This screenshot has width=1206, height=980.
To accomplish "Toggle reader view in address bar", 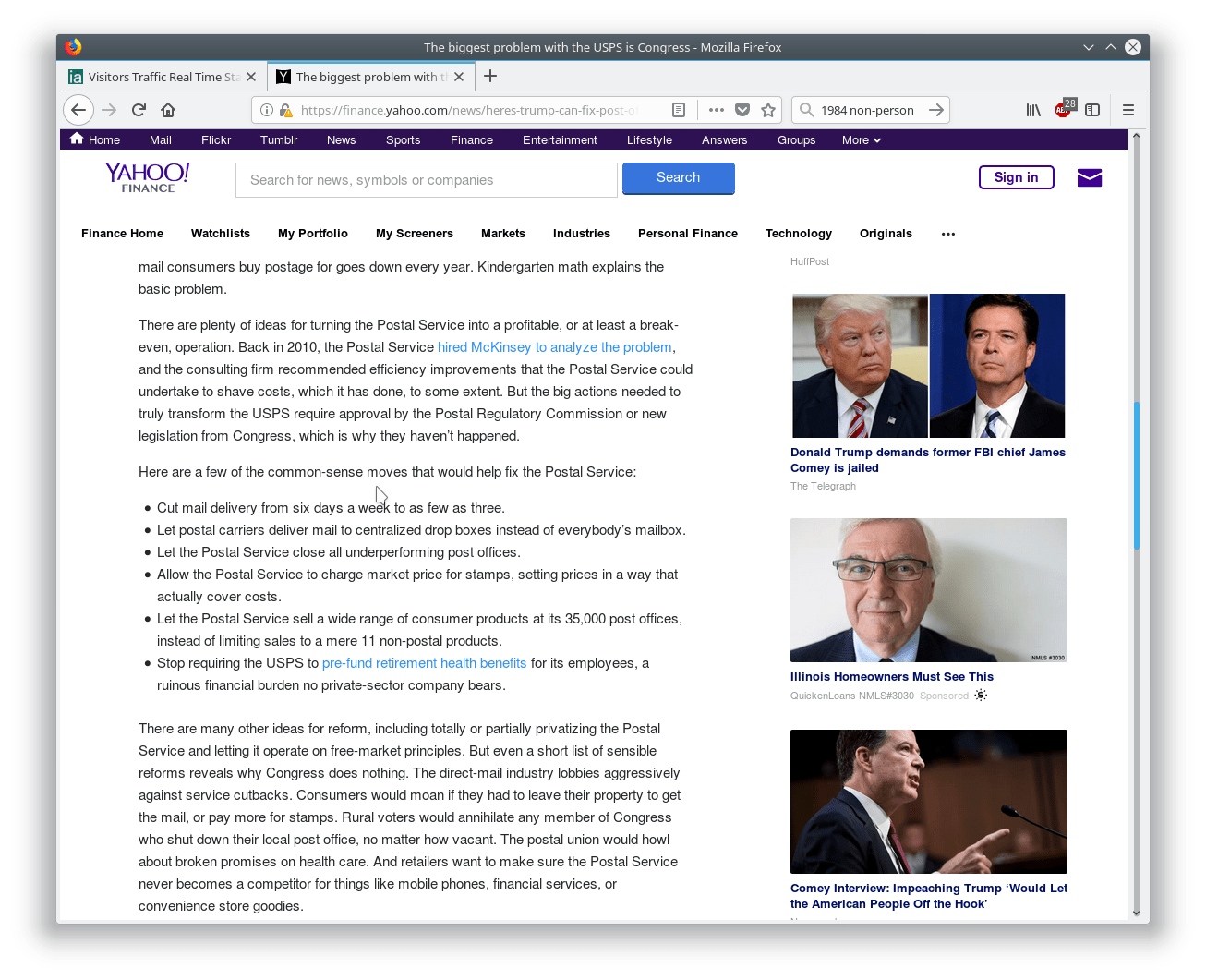I will click(679, 110).
